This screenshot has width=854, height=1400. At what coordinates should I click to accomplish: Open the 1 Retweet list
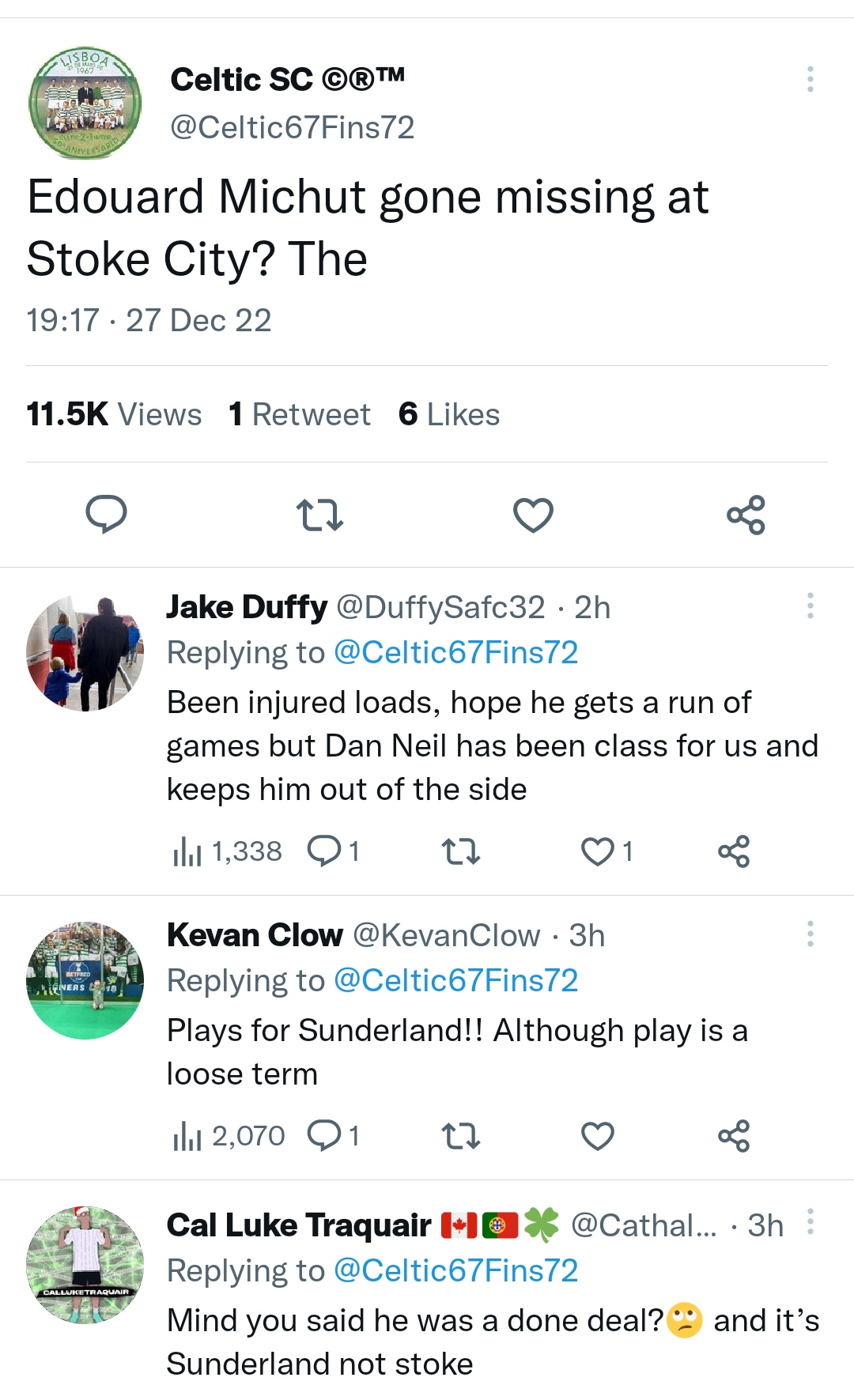299,414
